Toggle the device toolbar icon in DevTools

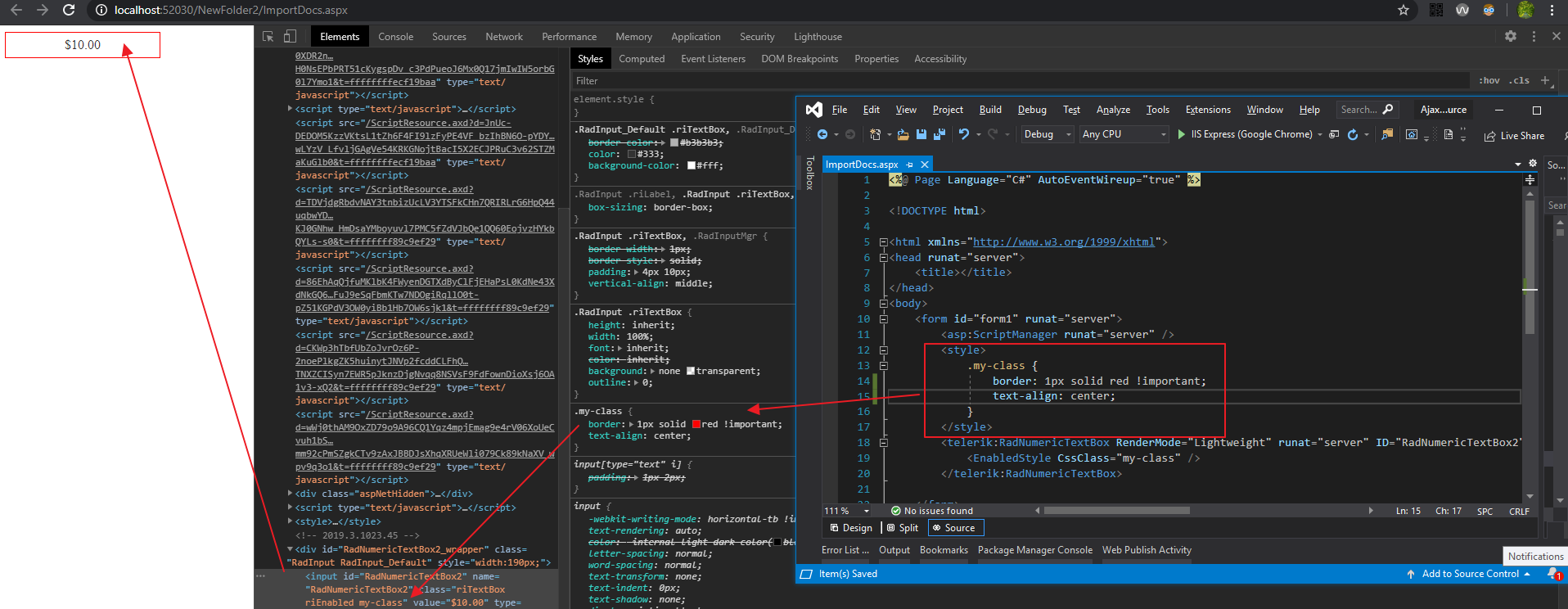click(x=290, y=37)
